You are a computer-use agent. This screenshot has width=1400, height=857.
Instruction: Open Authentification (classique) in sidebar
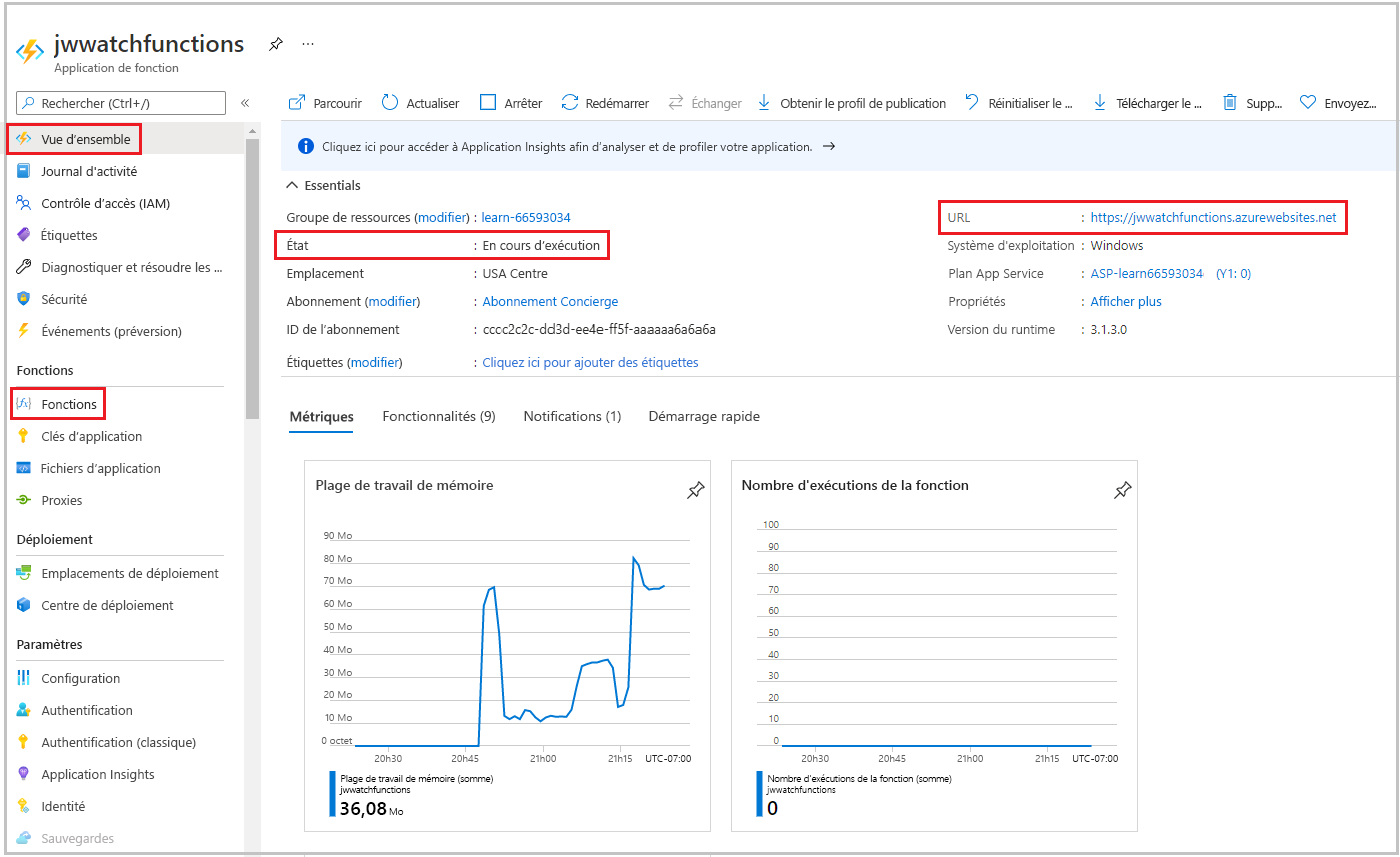[x=118, y=742]
